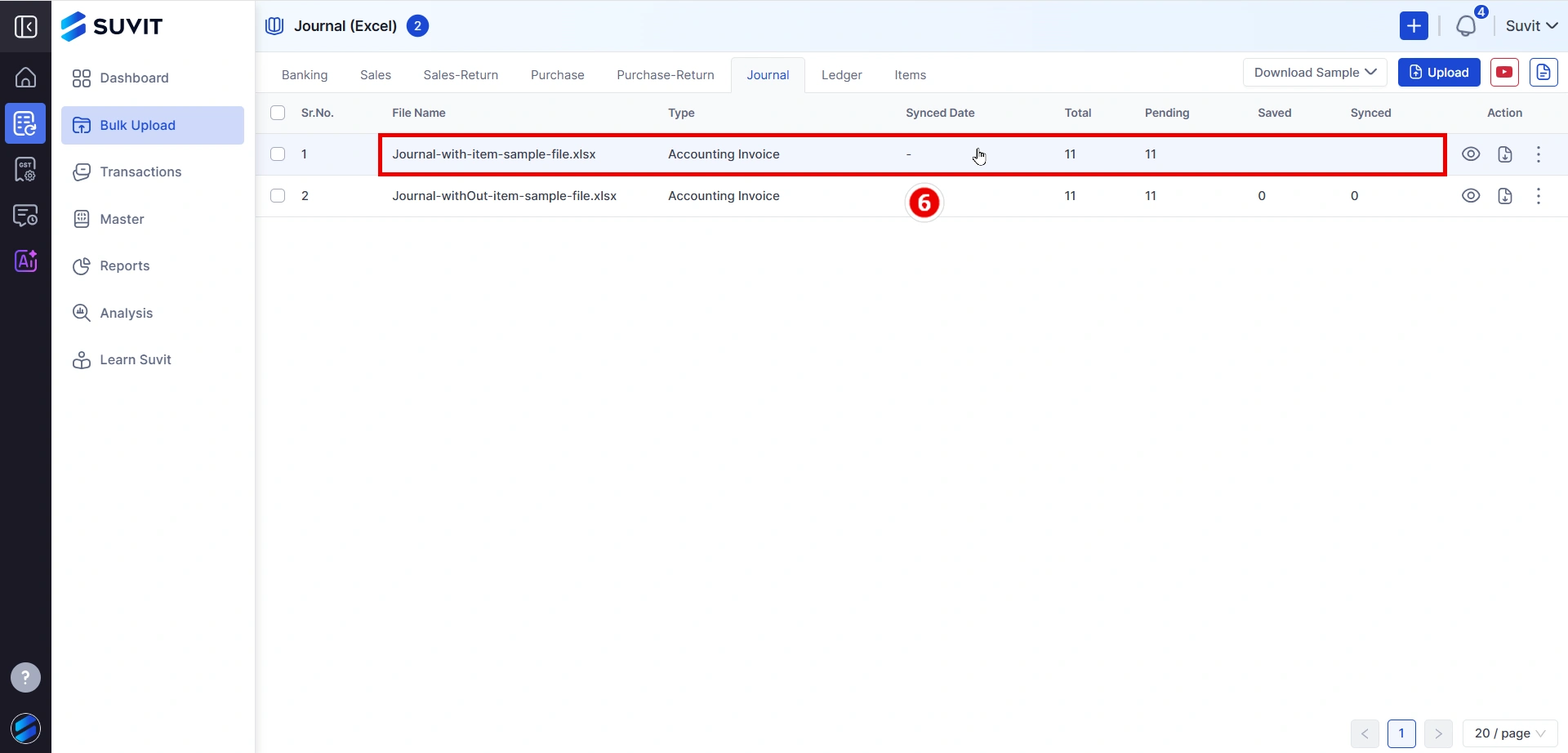This screenshot has width=1568, height=753.
Task: Toggle the select-all checkbox in table header
Action: click(278, 113)
